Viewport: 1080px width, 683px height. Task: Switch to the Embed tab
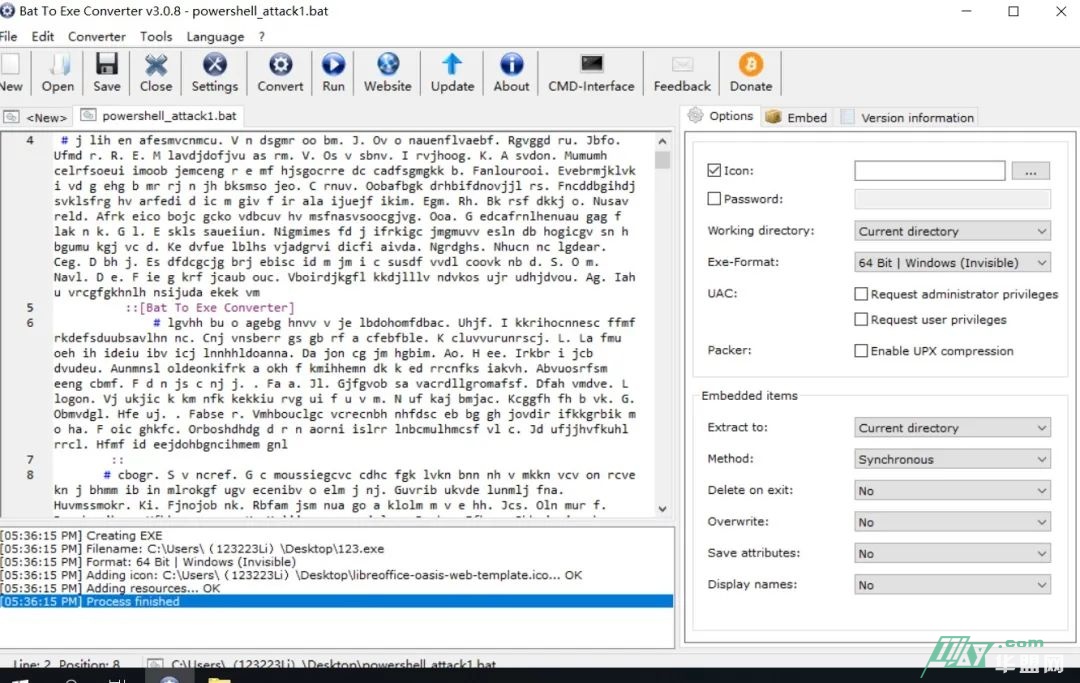797,117
